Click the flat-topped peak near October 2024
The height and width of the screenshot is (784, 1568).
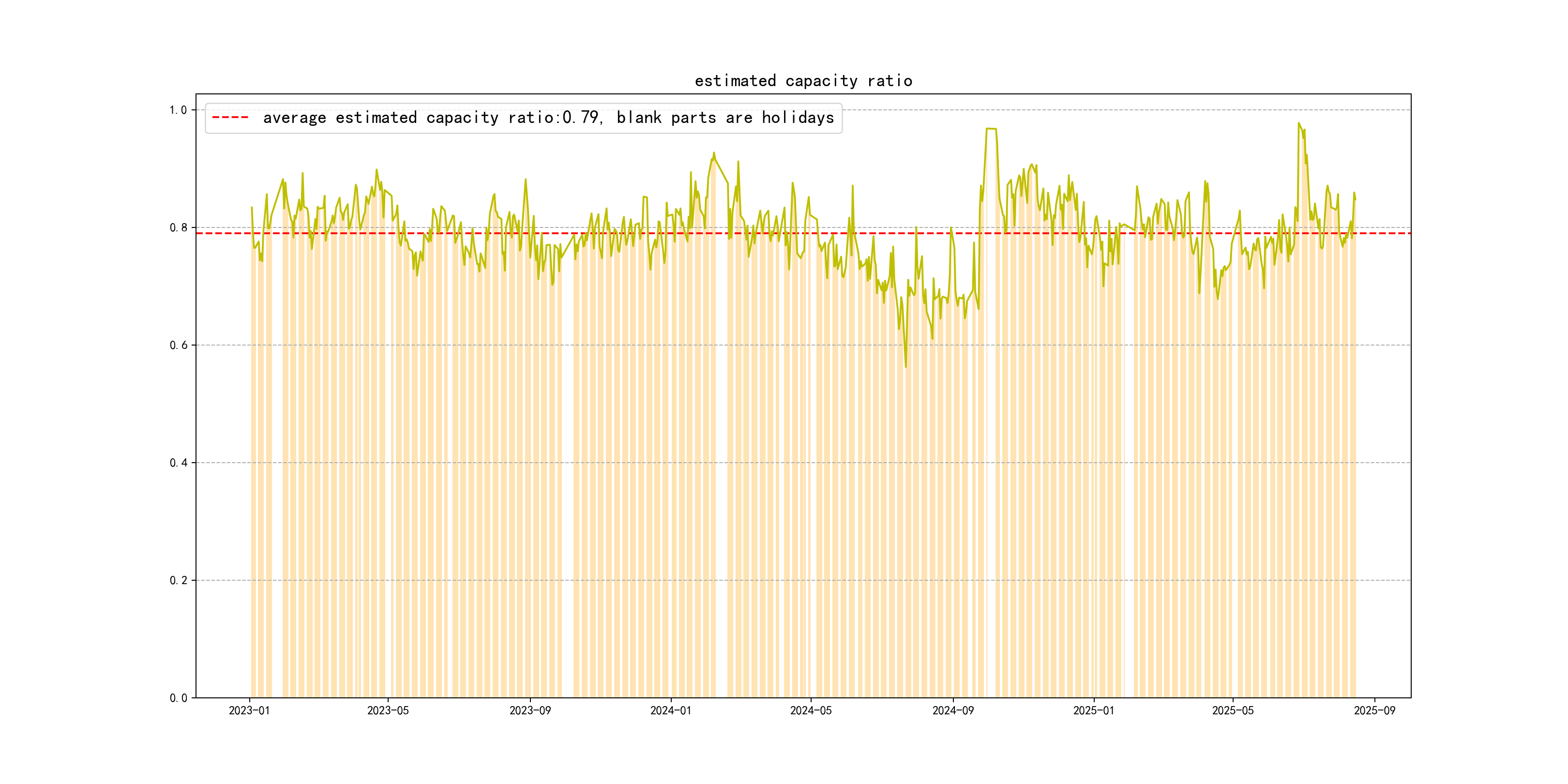tap(991, 129)
